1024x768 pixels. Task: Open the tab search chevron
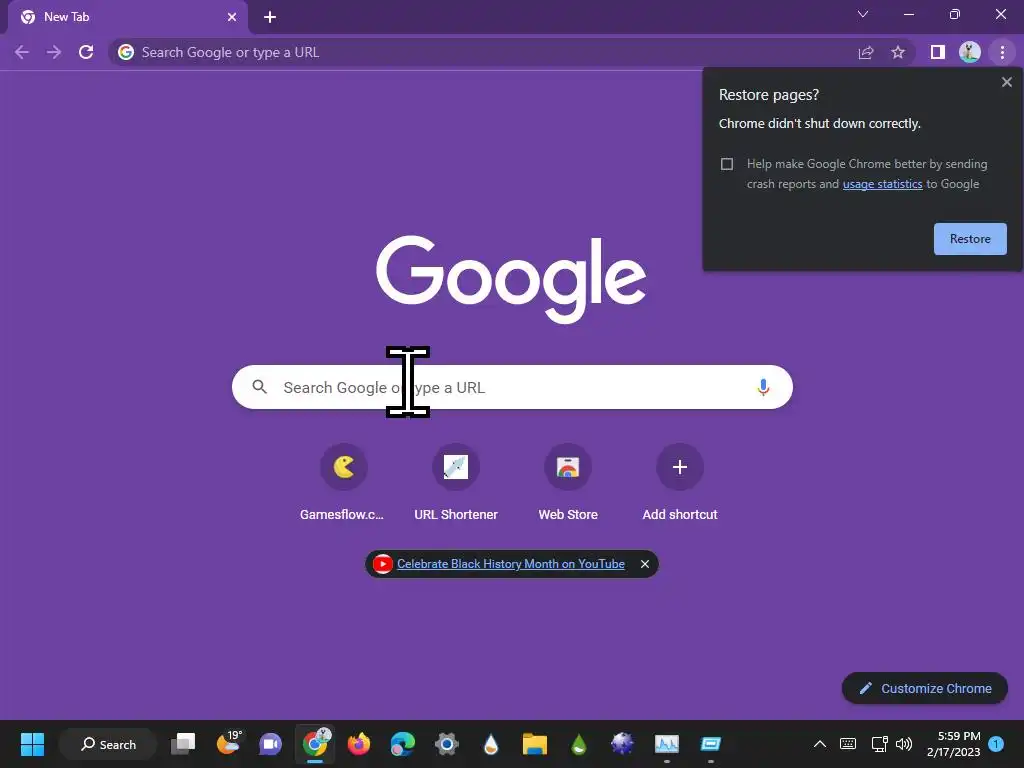863,14
